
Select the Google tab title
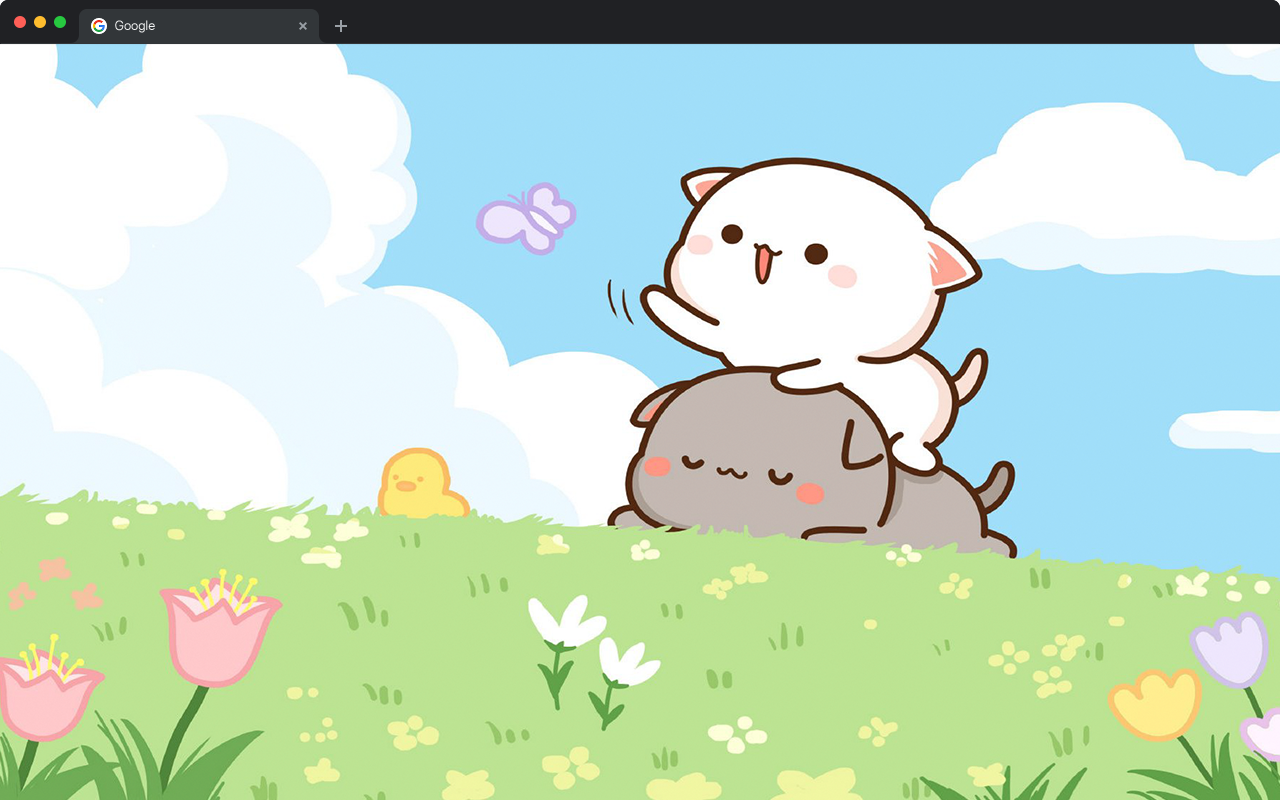click(x=135, y=26)
